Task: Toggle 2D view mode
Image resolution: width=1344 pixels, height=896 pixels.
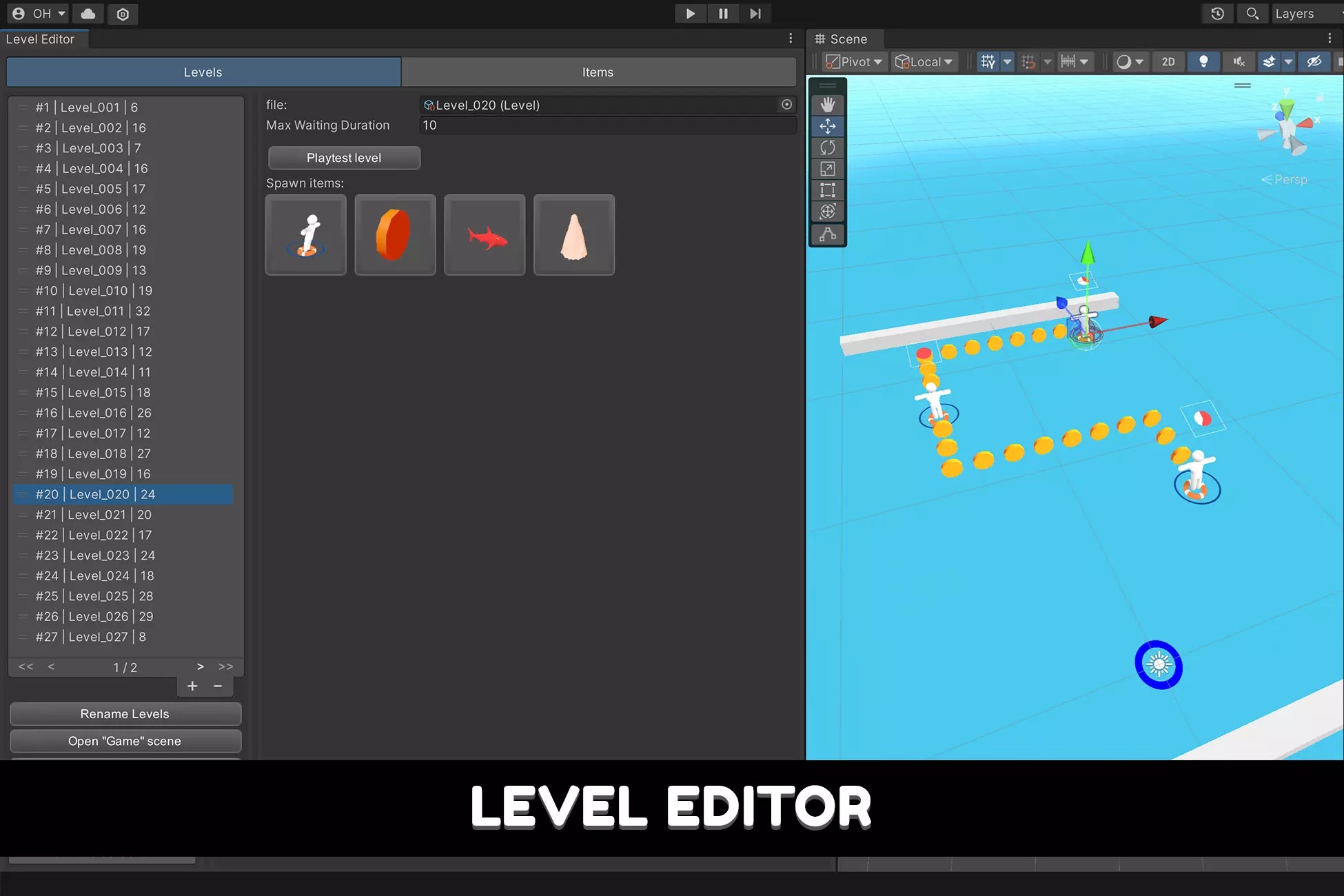Action: tap(1168, 62)
